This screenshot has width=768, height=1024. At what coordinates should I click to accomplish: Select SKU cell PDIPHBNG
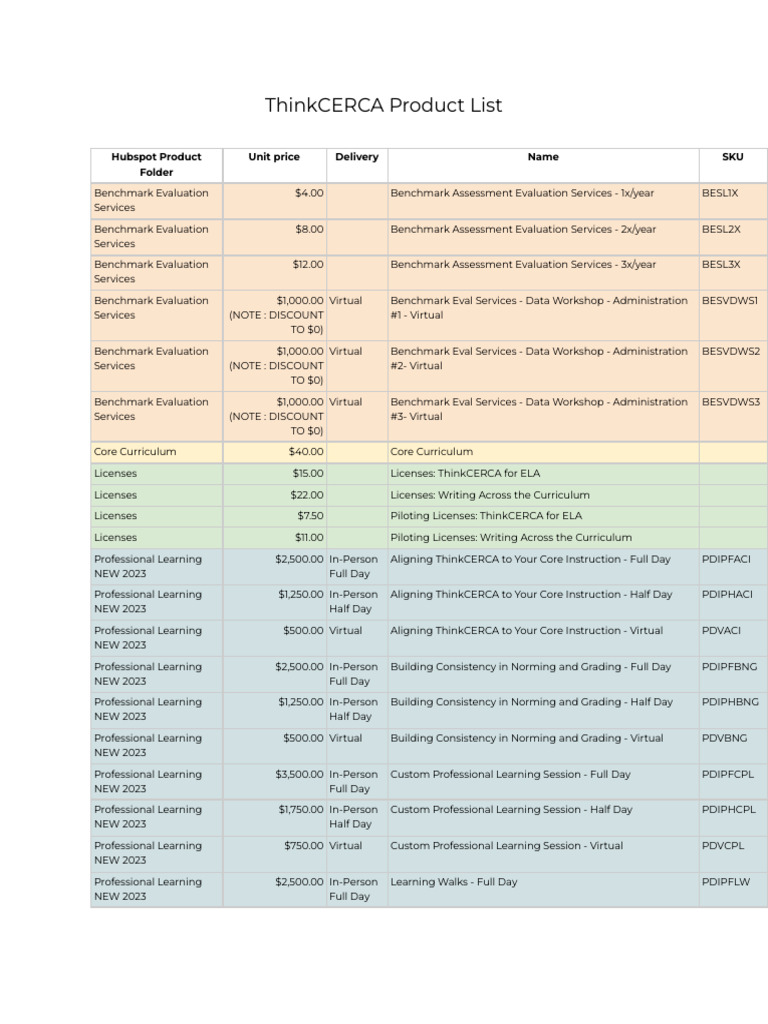point(733,709)
